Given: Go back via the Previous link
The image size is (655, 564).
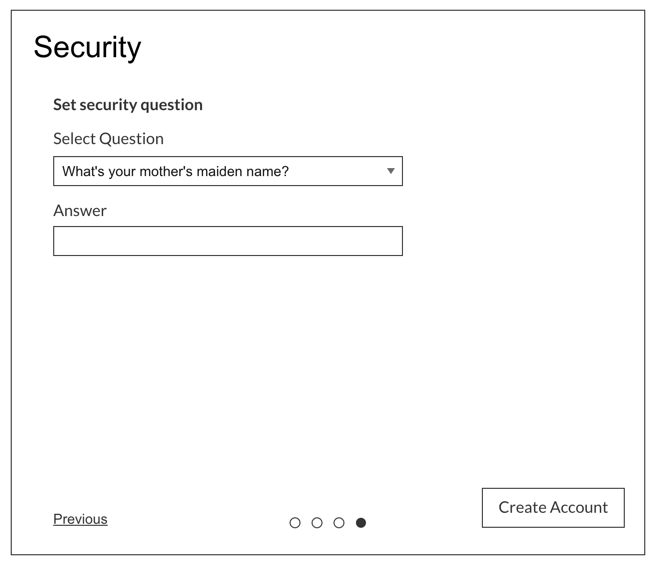Looking at the screenshot, I should [80, 519].
